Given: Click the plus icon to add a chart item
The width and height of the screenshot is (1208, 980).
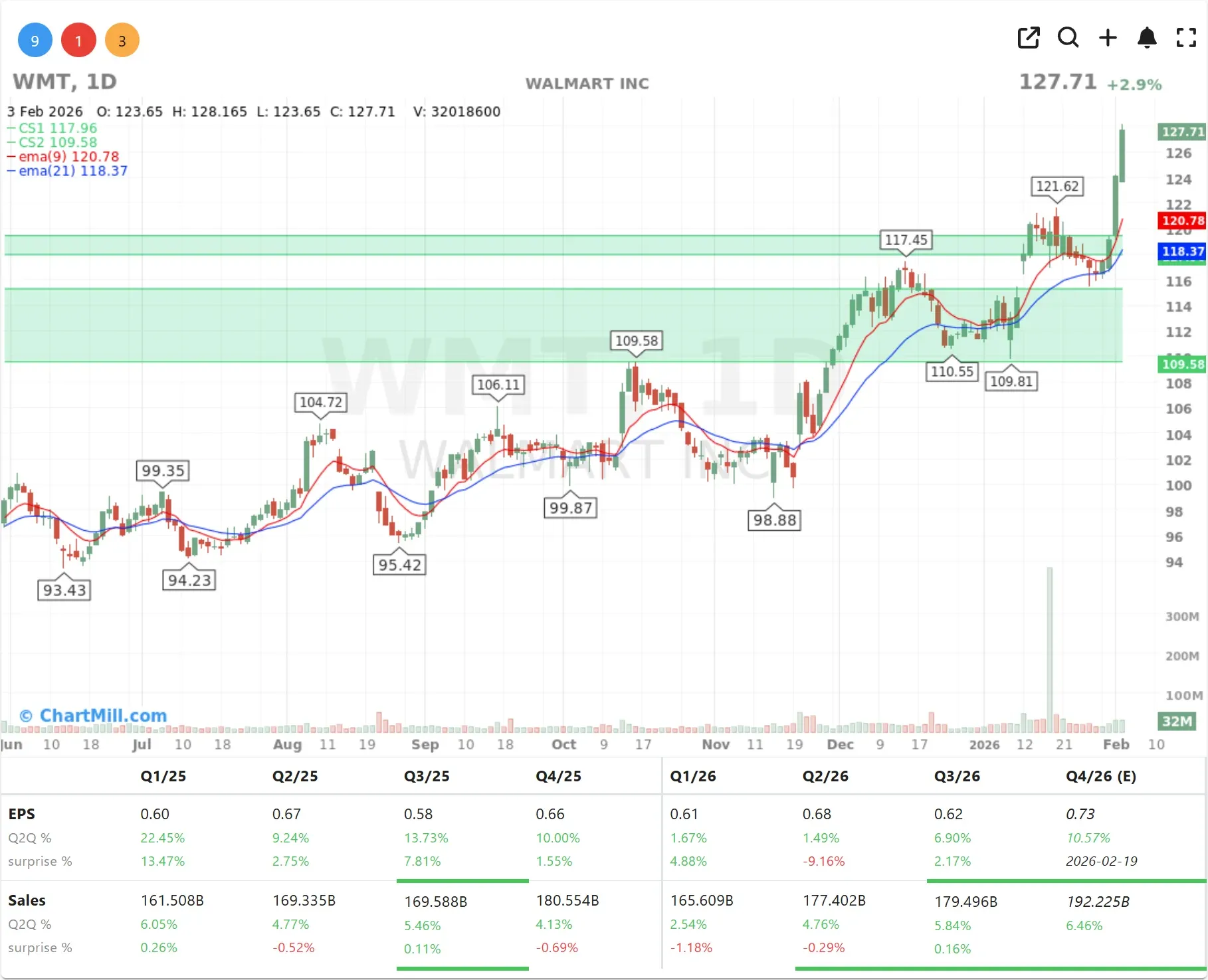Looking at the screenshot, I should click(1108, 38).
